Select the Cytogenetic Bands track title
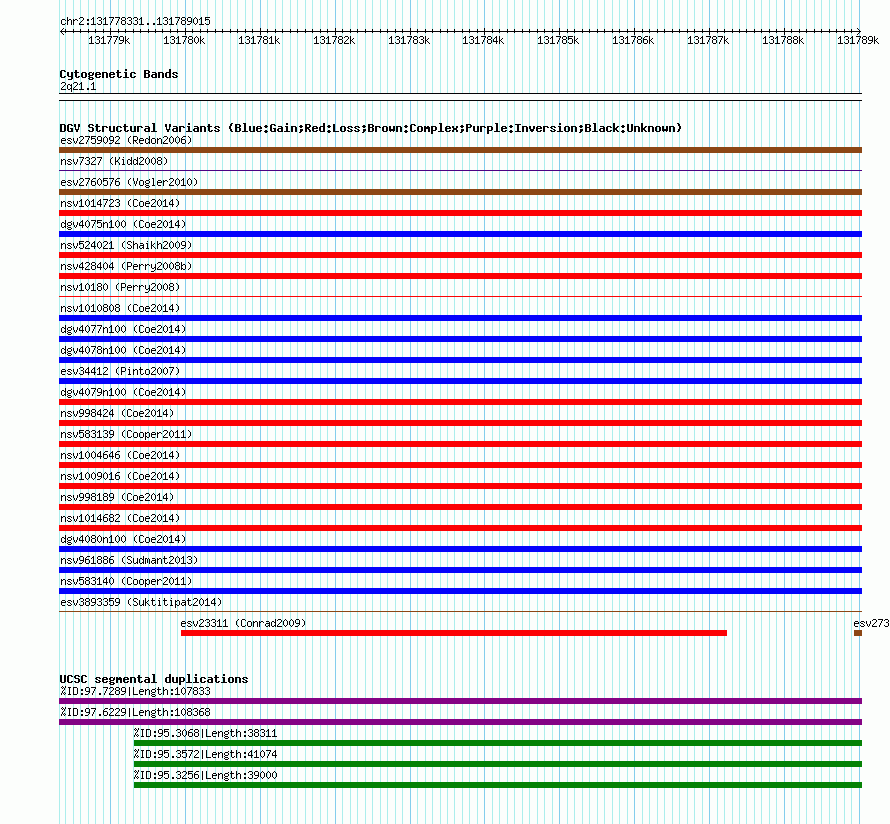The width and height of the screenshot is (890, 824). (x=119, y=74)
